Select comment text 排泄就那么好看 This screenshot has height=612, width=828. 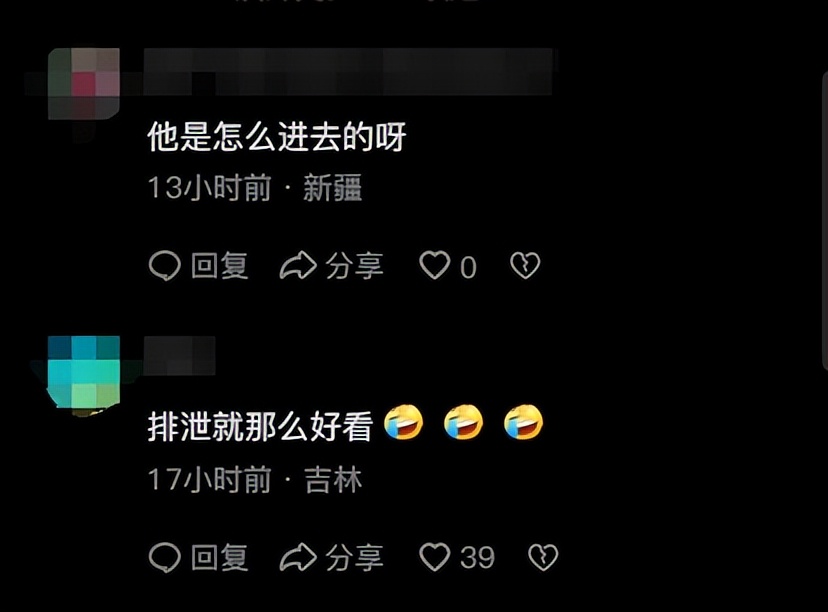pos(260,426)
